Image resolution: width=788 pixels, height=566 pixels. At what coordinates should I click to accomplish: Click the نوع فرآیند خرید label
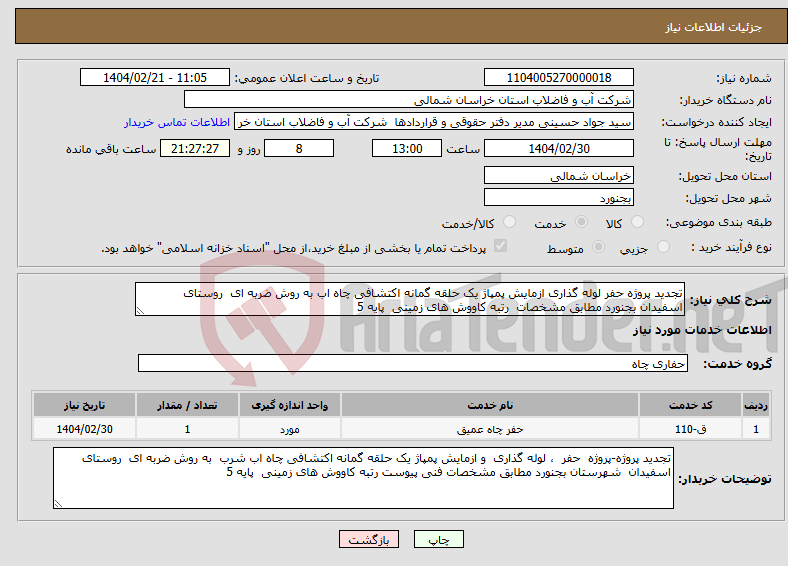tap(731, 247)
